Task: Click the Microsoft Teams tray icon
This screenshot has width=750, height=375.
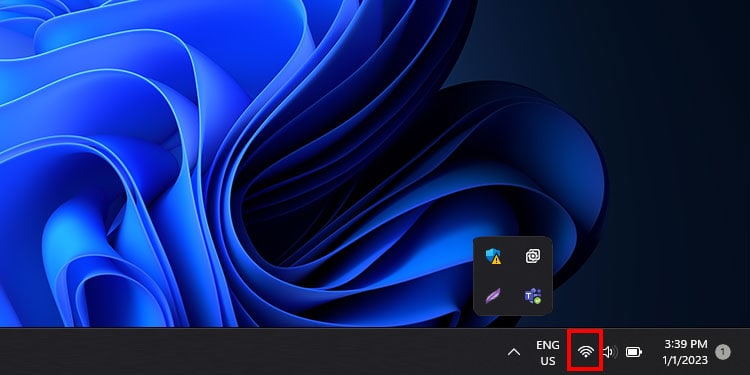Action: (533, 296)
